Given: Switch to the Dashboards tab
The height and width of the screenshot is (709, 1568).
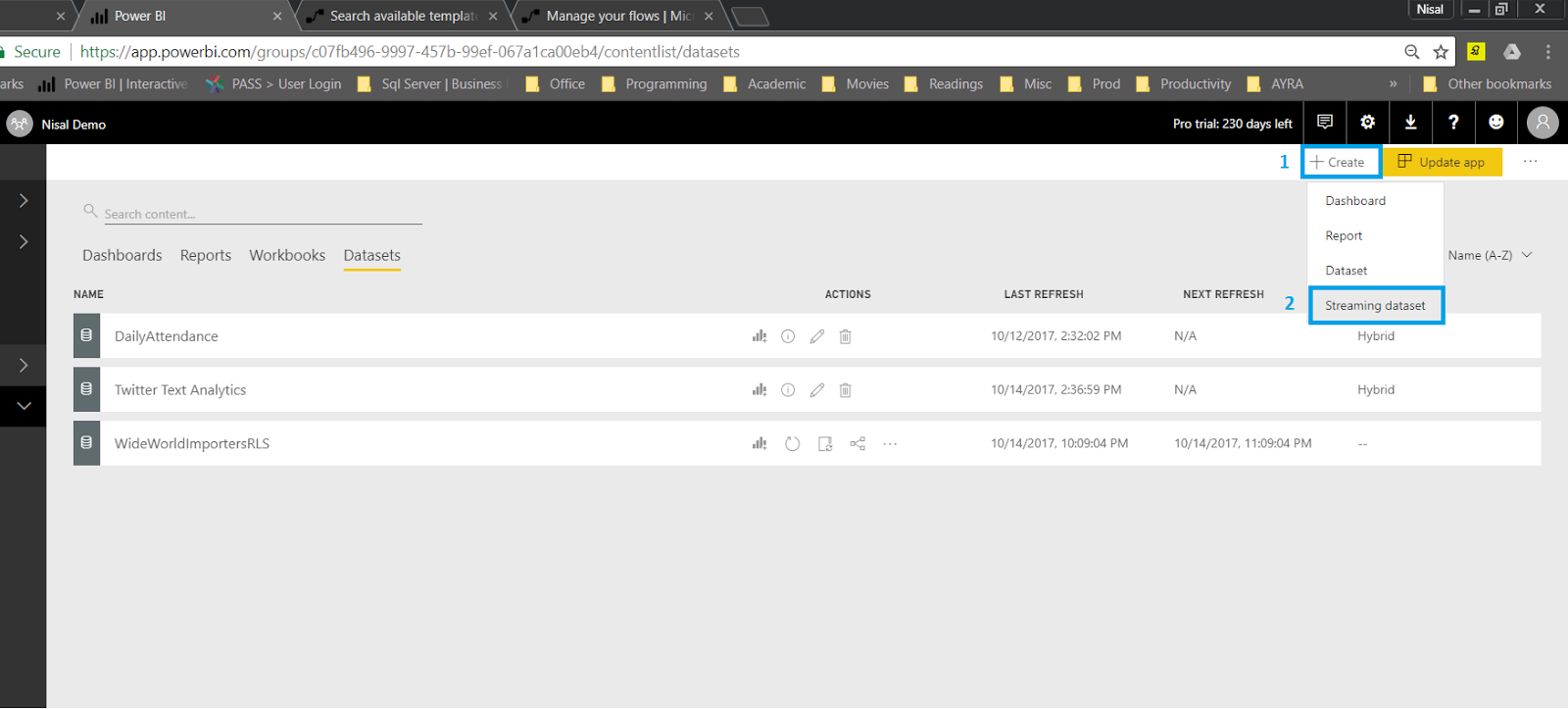Looking at the screenshot, I should [x=122, y=255].
